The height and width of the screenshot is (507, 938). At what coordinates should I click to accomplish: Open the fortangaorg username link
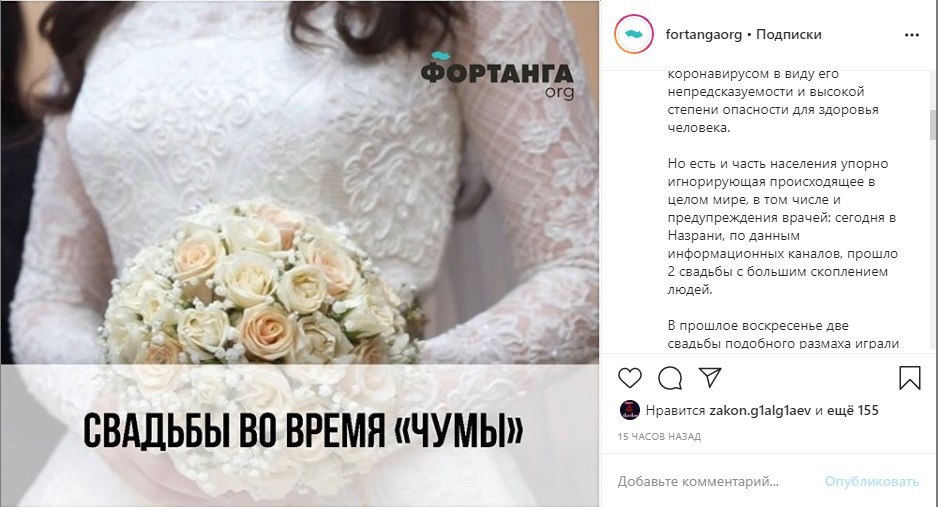click(x=704, y=35)
